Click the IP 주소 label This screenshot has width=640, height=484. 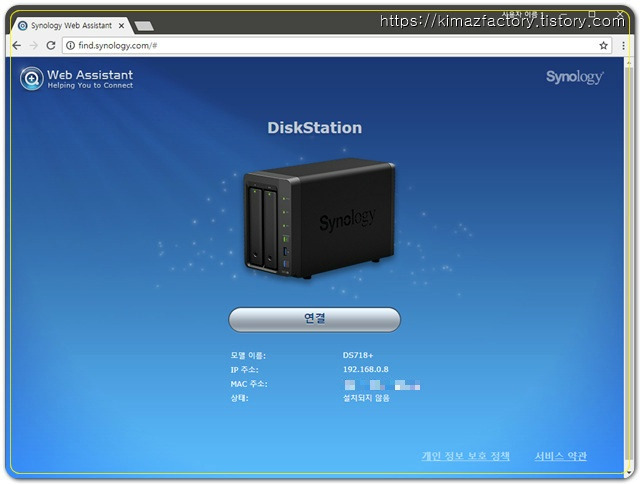[x=244, y=370]
